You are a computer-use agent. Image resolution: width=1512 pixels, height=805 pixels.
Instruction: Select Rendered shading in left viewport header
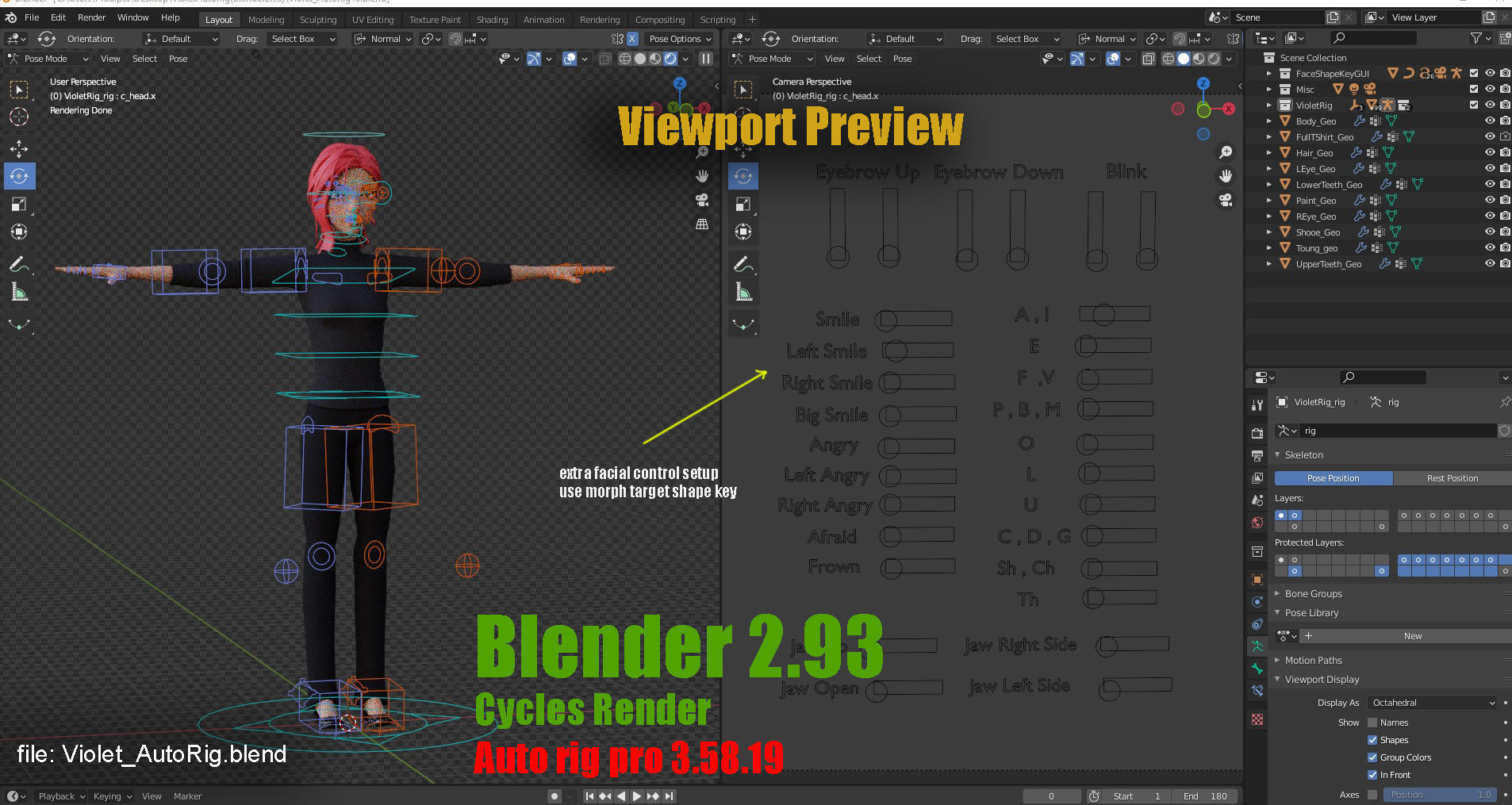pos(670,59)
